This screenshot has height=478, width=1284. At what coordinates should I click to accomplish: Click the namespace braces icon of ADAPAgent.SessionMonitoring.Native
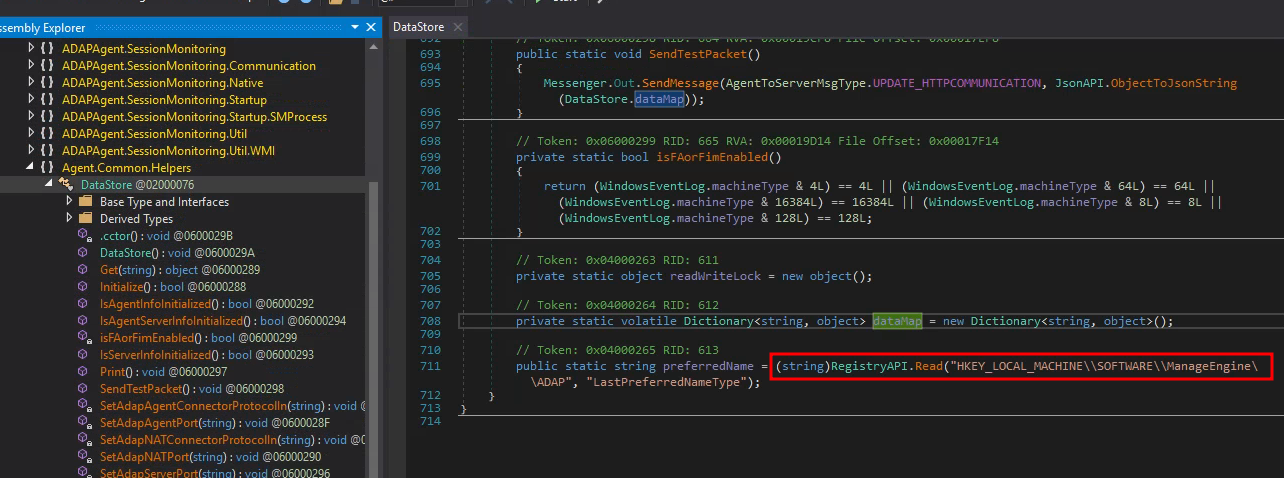tap(48, 82)
